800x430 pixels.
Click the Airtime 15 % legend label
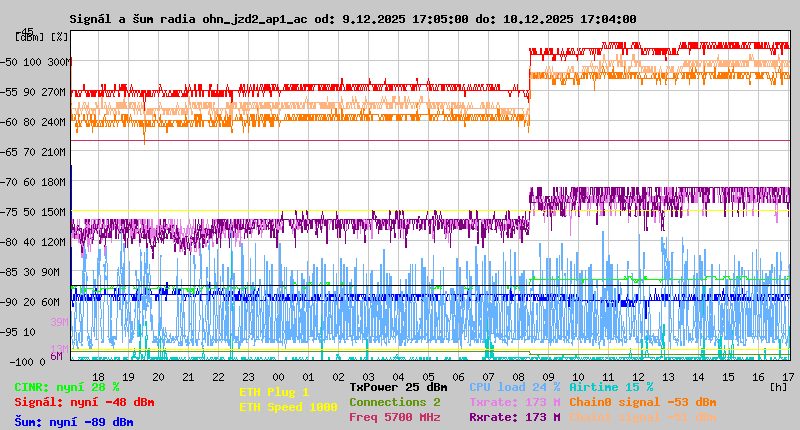tap(611, 387)
